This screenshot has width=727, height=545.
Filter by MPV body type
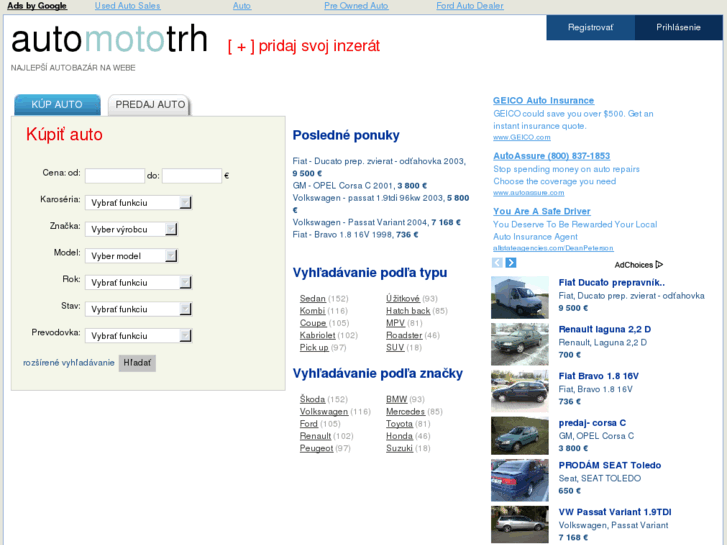click(395, 323)
